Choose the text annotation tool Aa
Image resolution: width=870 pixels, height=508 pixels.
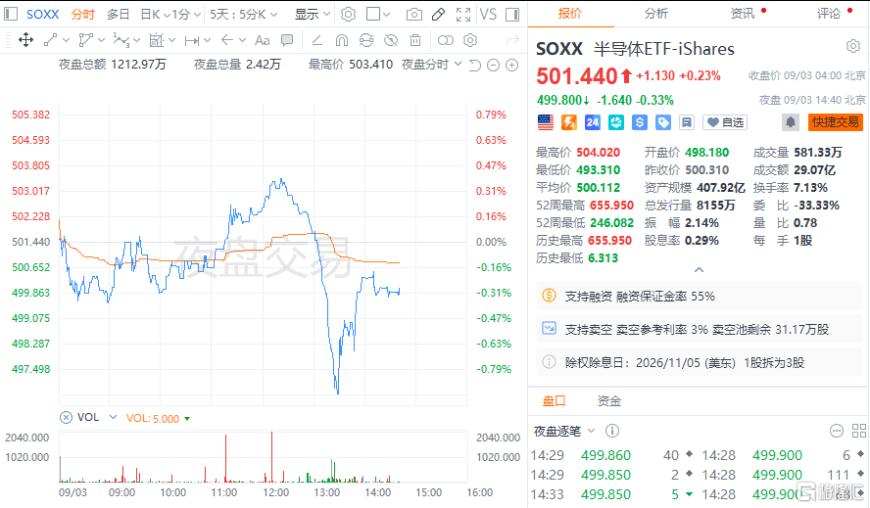262,40
